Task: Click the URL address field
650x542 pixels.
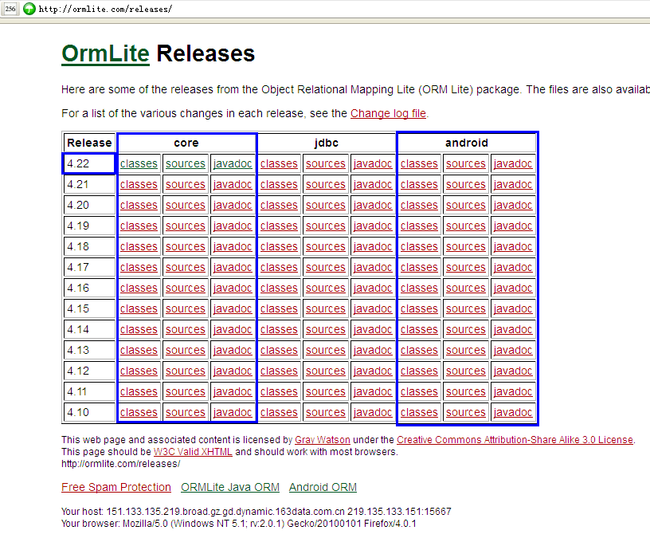Action: point(105,9)
